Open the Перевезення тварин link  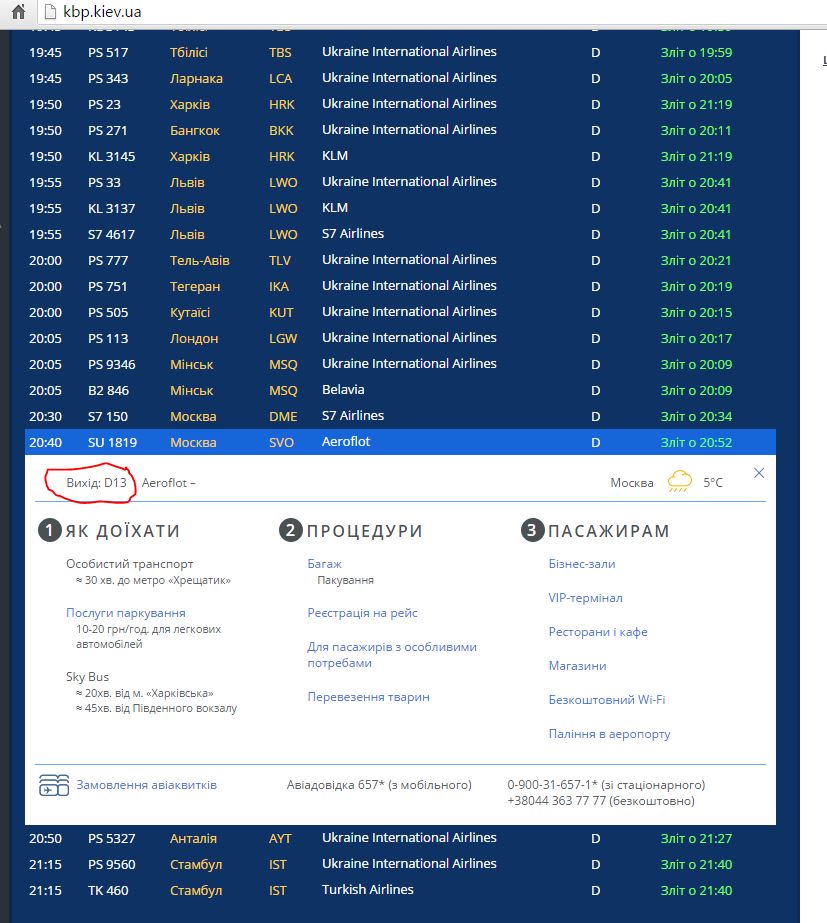point(368,697)
